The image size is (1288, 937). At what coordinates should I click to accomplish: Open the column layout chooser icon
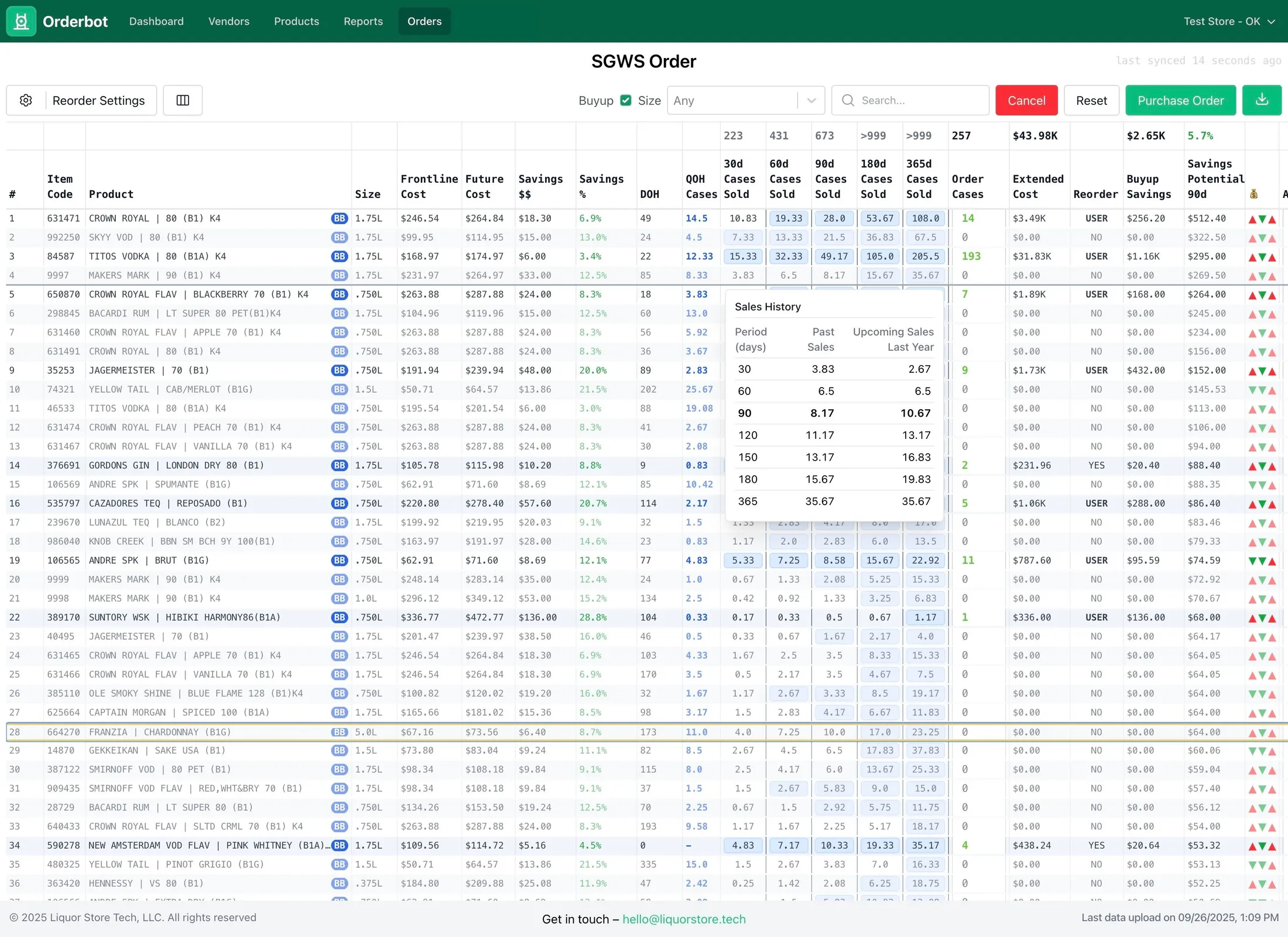point(183,100)
